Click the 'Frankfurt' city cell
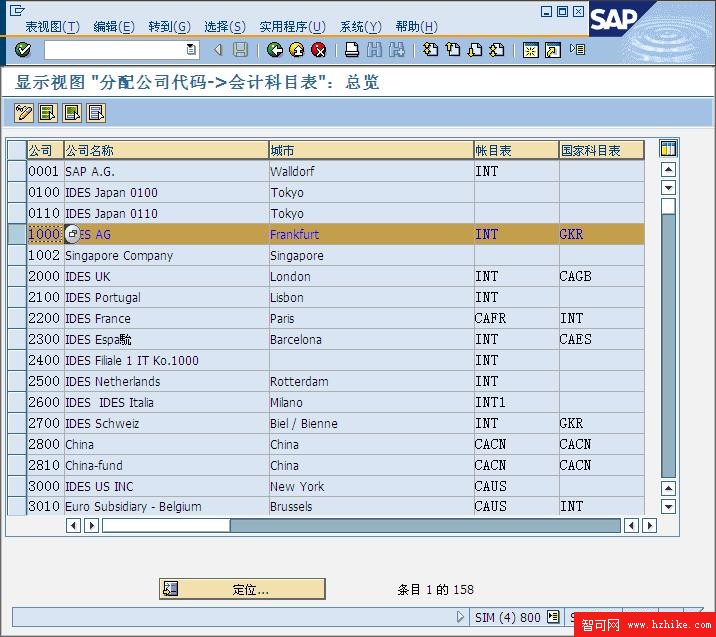This screenshot has width=716, height=637. tap(371, 234)
